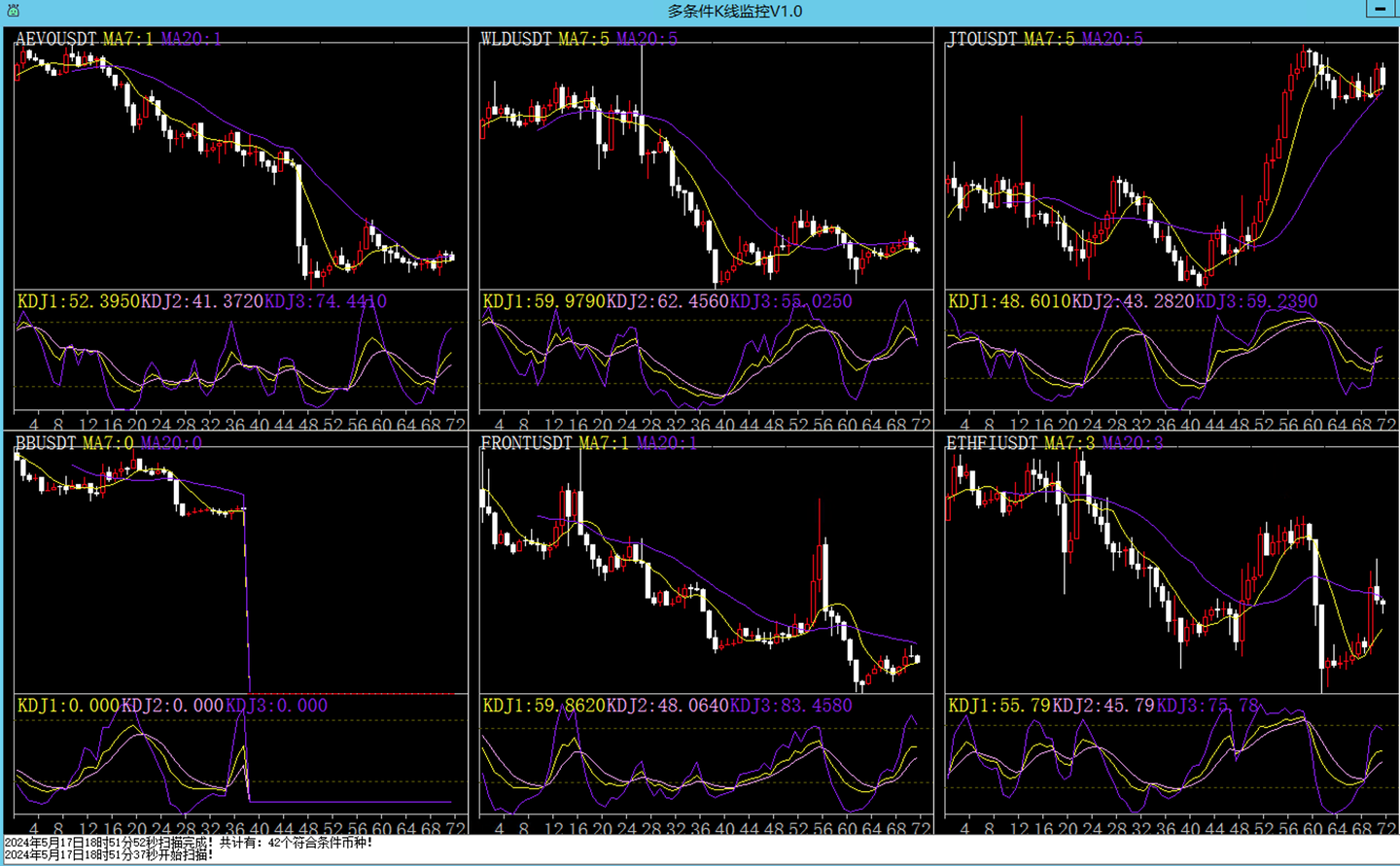The height and width of the screenshot is (866, 1400).
Task: Click the KDJ2:41.3720 reading under AEVOUSDT
Action: coord(202,301)
